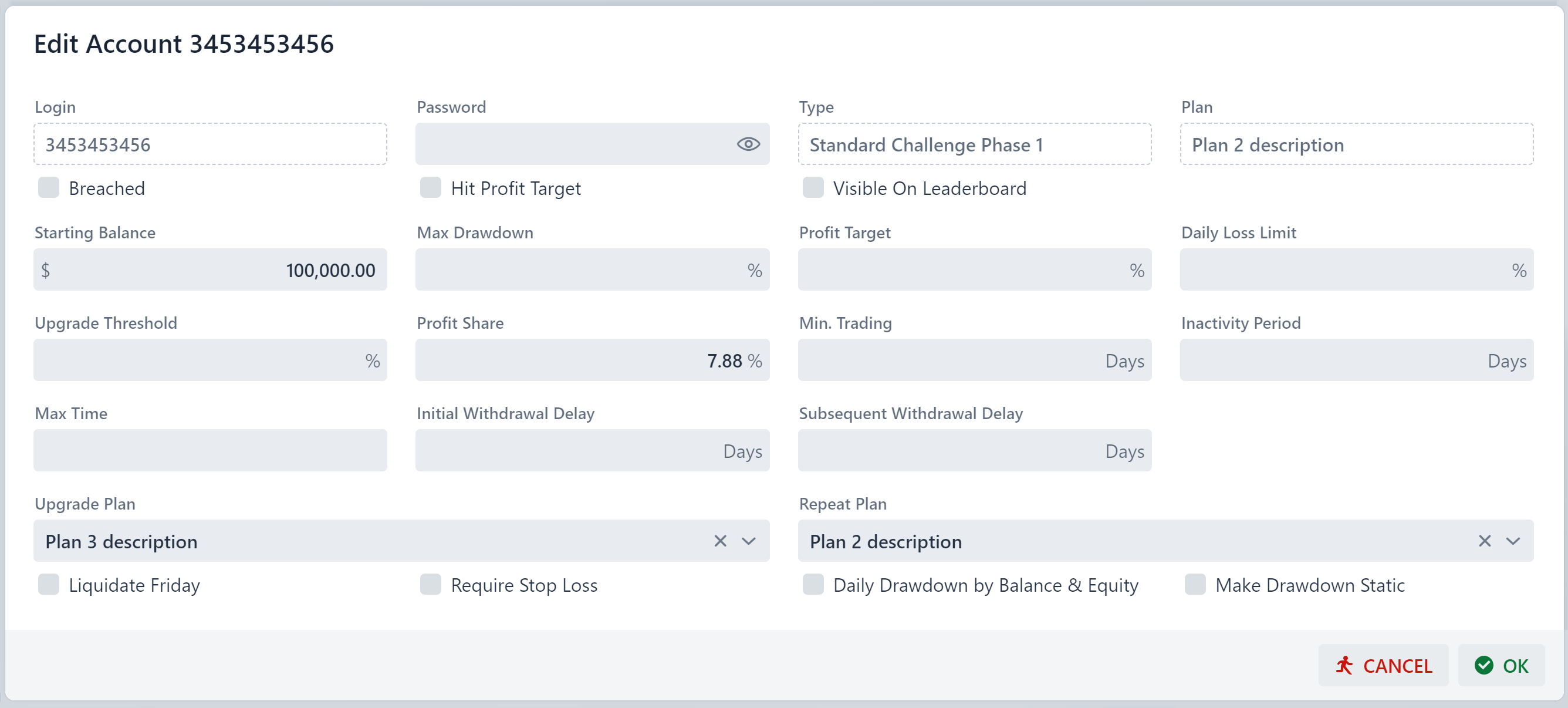Enable Make Drawdown Static checkbox
1568x708 pixels.
click(x=1195, y=584)
